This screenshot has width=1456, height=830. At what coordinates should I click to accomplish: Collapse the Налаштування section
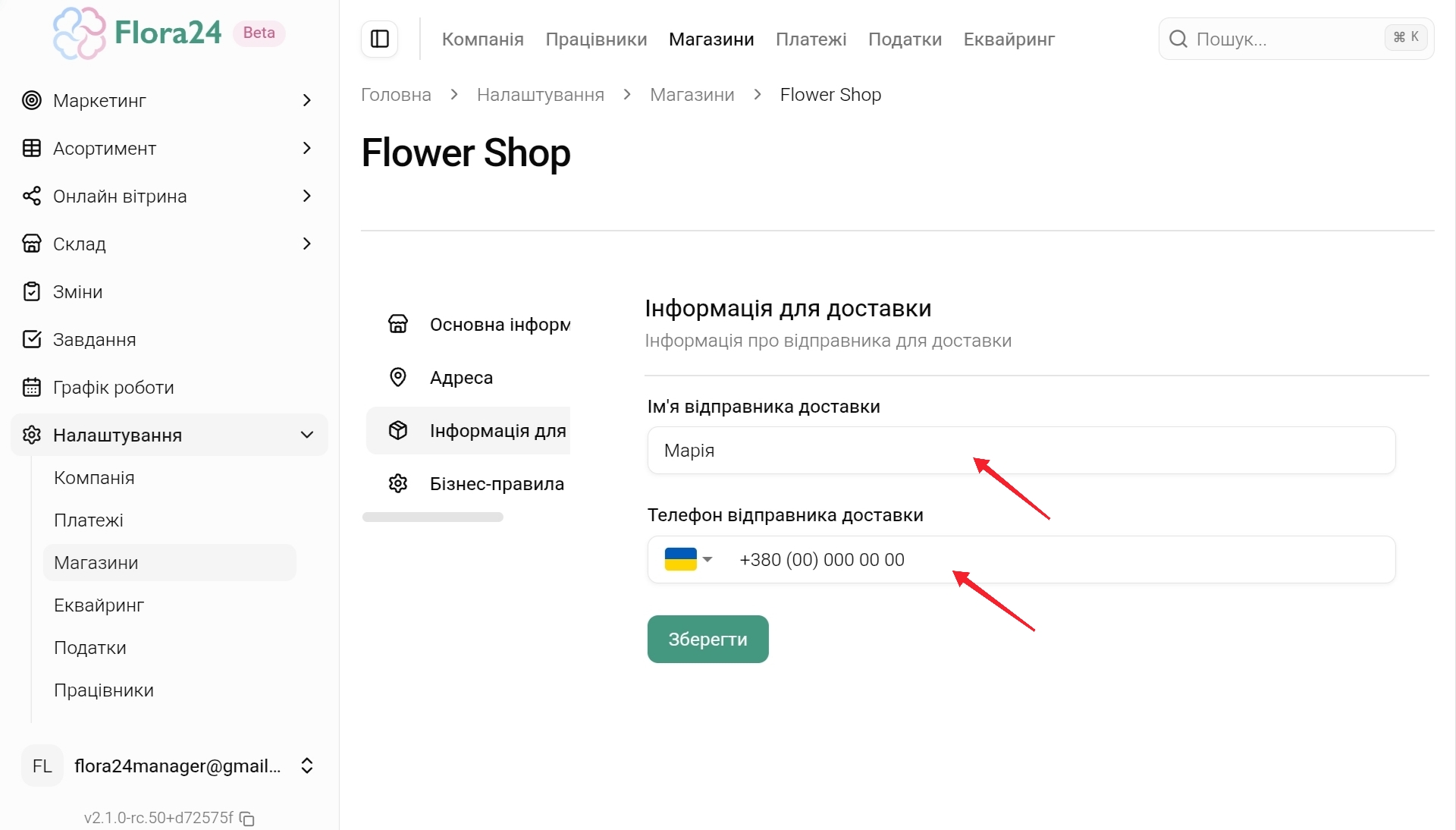pos(306,435)
